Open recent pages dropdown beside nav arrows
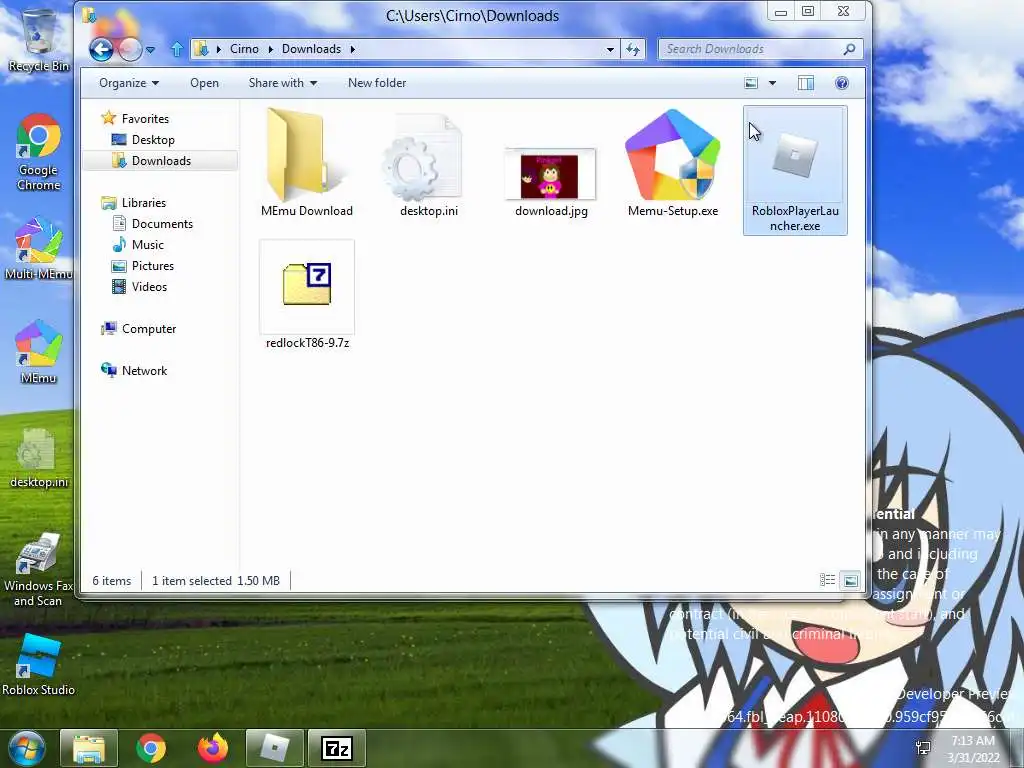1024x768 pixels. pos(151,50)
